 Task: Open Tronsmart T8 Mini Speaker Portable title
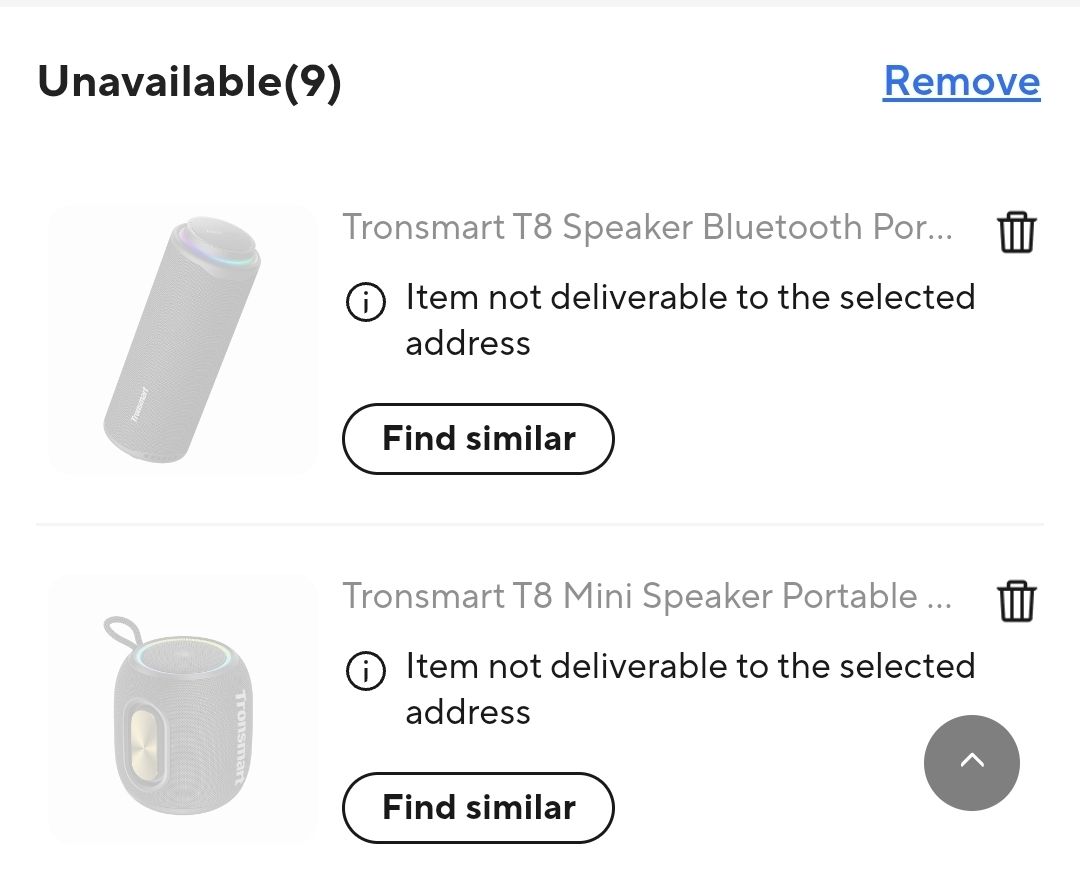pyautogui.click(x=646, y=596)
